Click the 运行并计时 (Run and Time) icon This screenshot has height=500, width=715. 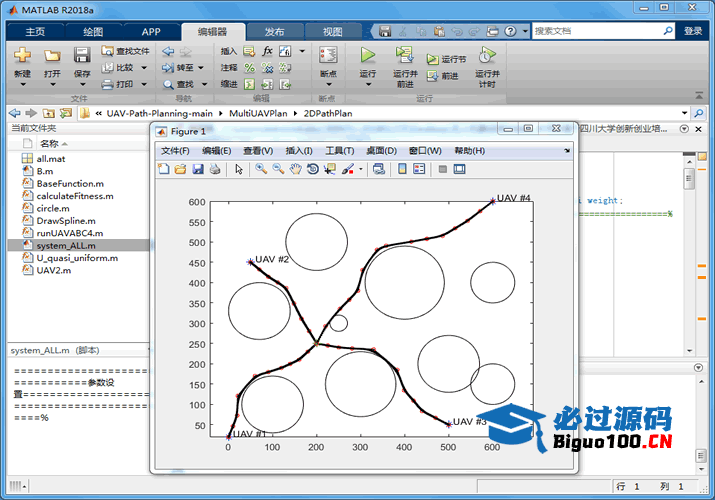(487, 56)
